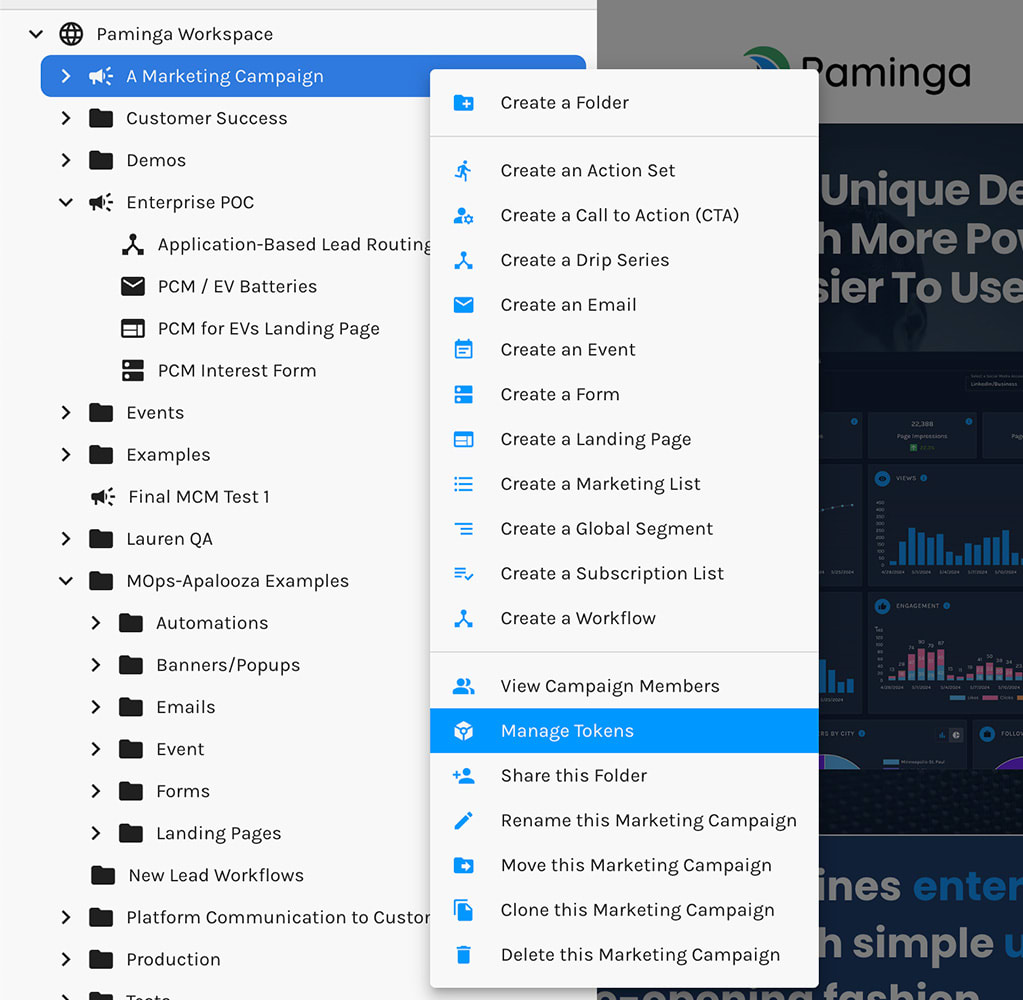Choose Delete this Marketing Campaign
The height and width of the screenshot is (1000, 1023).
coord(624,955)
